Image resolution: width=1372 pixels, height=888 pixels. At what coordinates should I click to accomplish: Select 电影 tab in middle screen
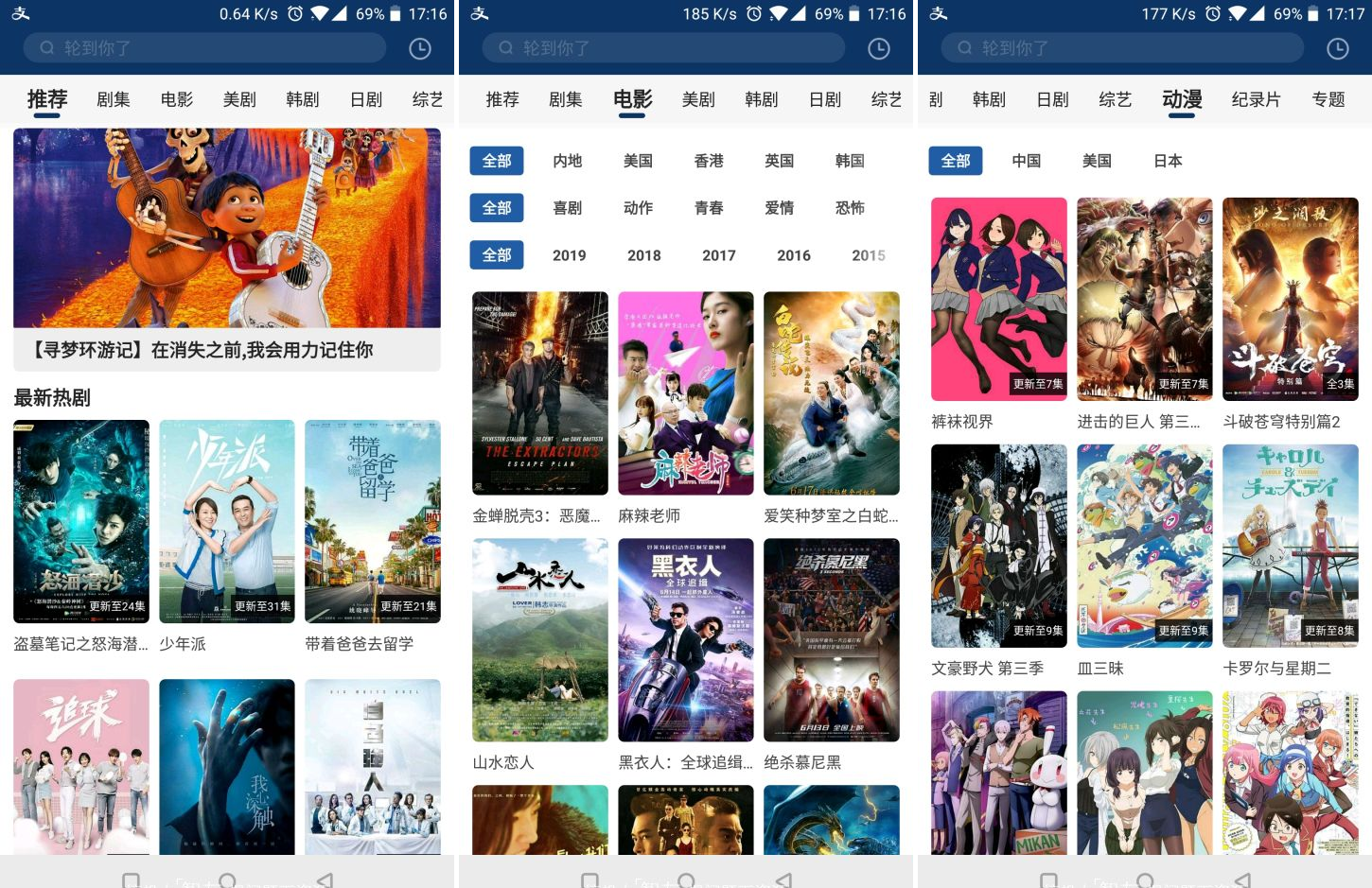[x=633, y=99]
